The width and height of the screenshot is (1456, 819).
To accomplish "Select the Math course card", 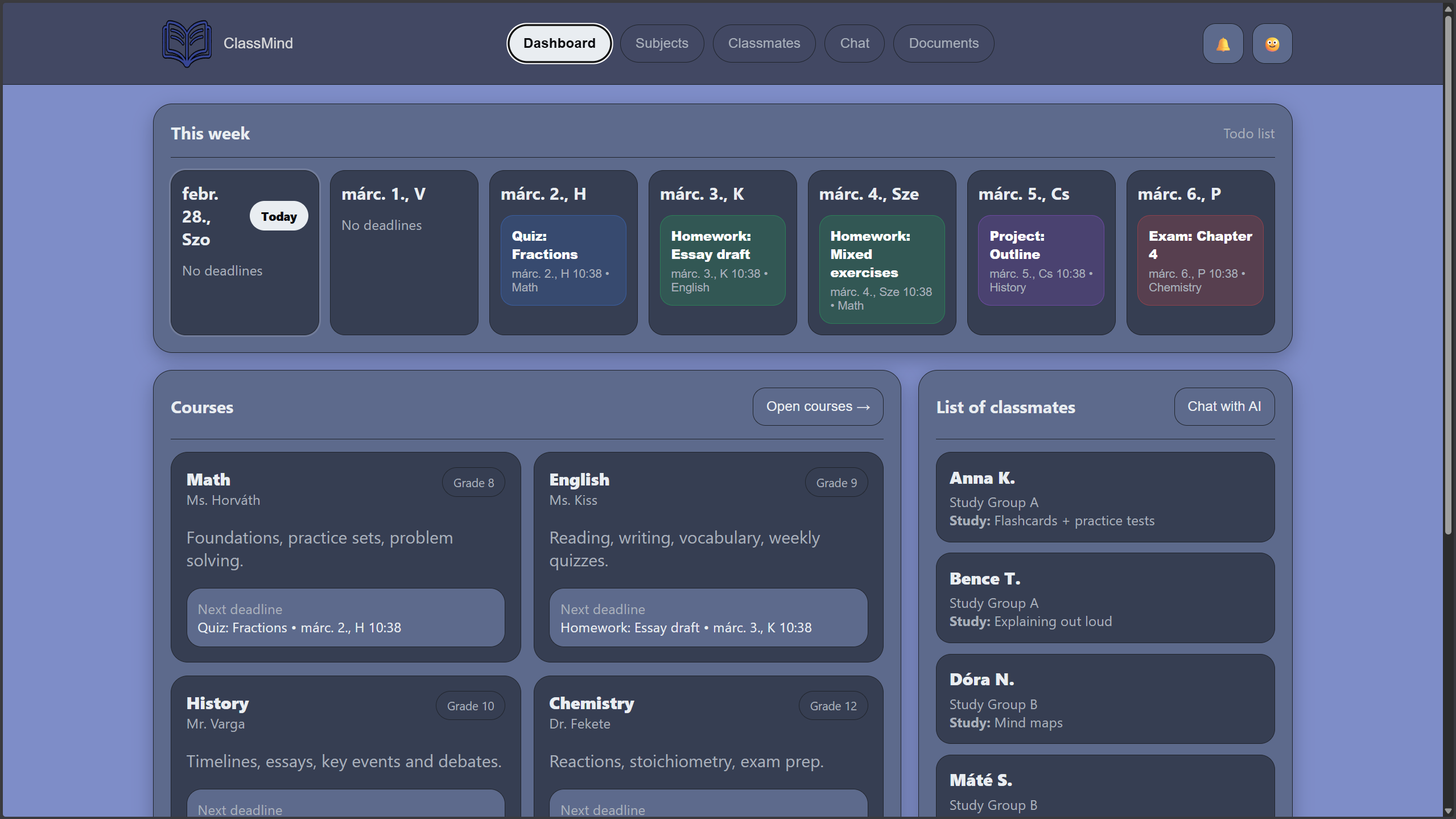I will point(345,556).
